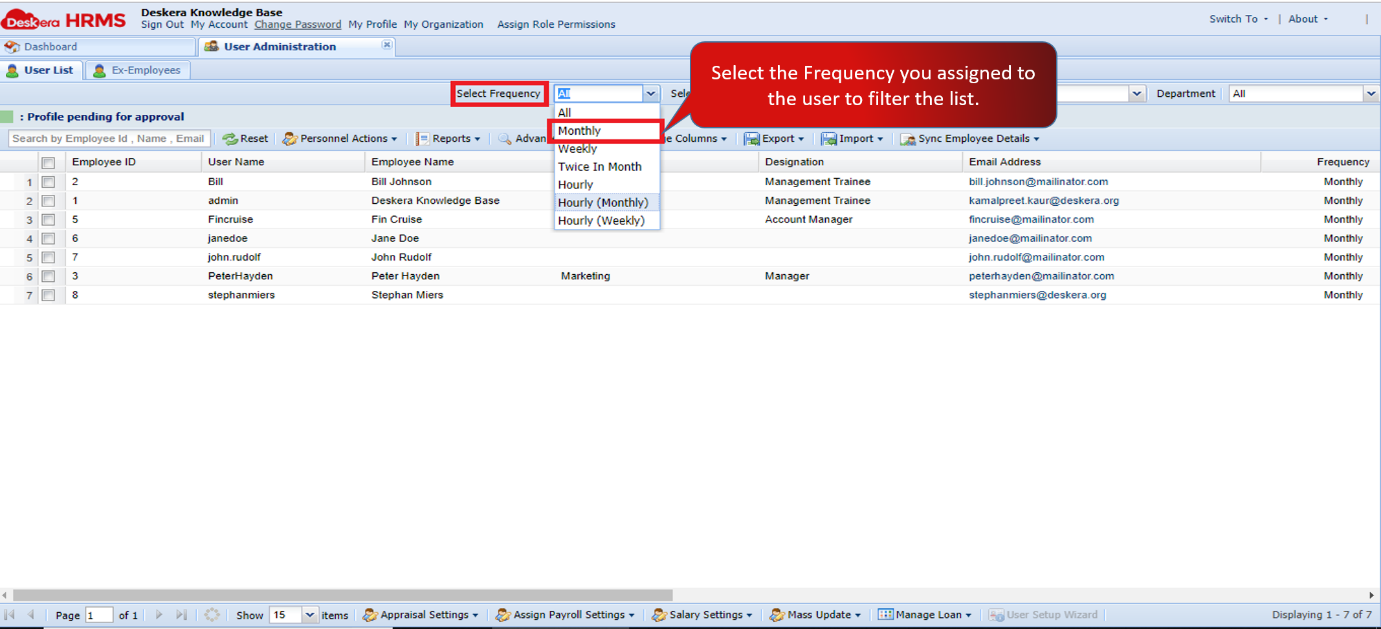Screen dimensions: 1381x629
Task: Open the About menu
Action: pos(1308,19)
